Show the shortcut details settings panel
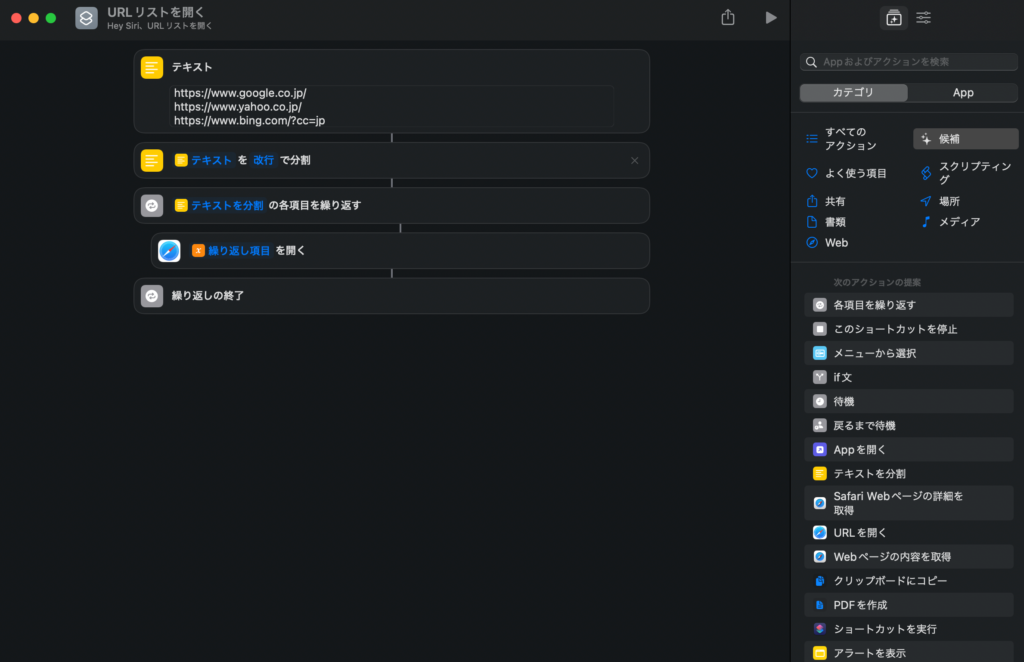The width and height of the screenshot is (1024, 662). point(924,17)
